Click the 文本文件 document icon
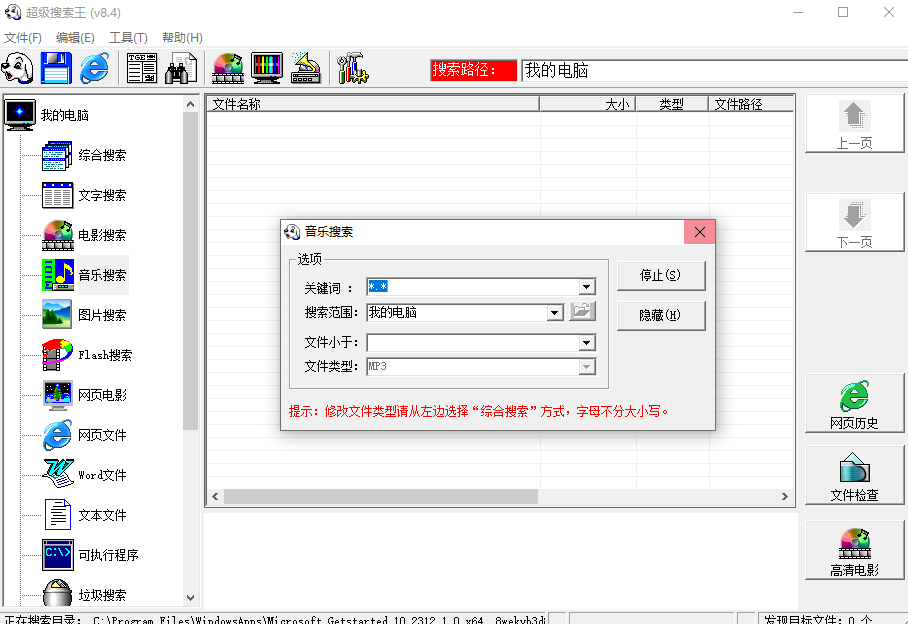Screen dimensions: 908x624 [57, 515]
